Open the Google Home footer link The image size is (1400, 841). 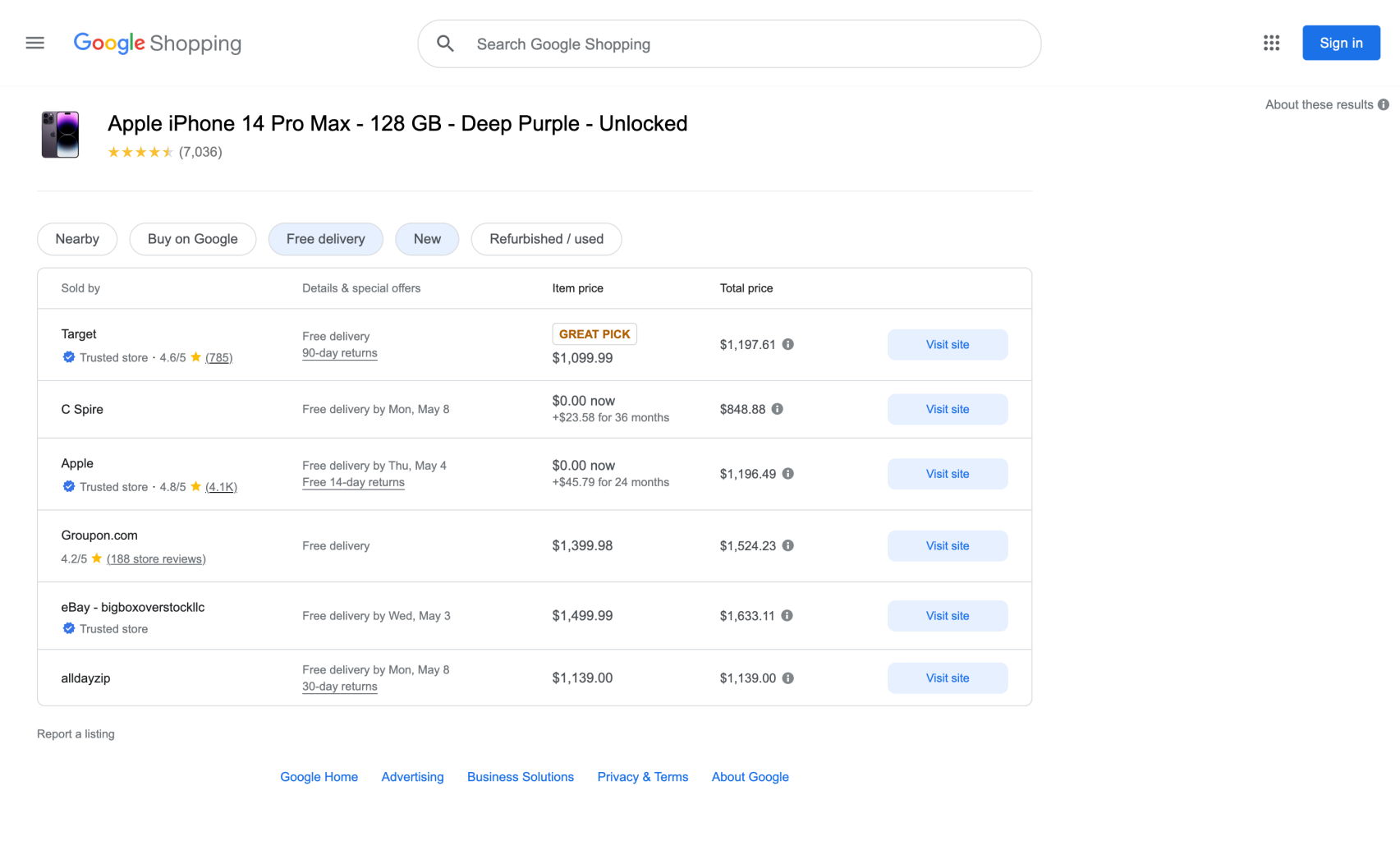[319, 777]
